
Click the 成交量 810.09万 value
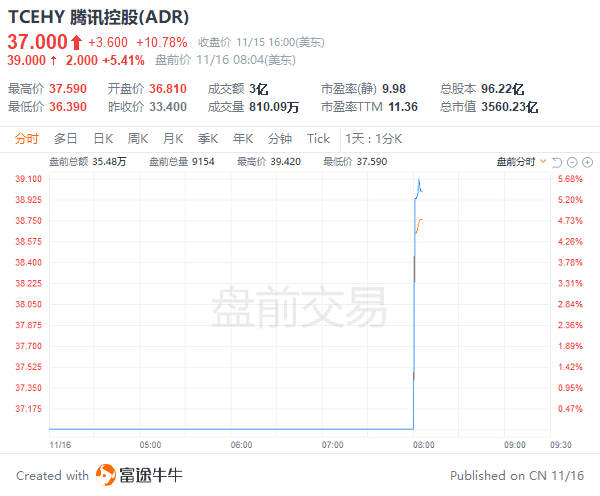pos(274,107)
